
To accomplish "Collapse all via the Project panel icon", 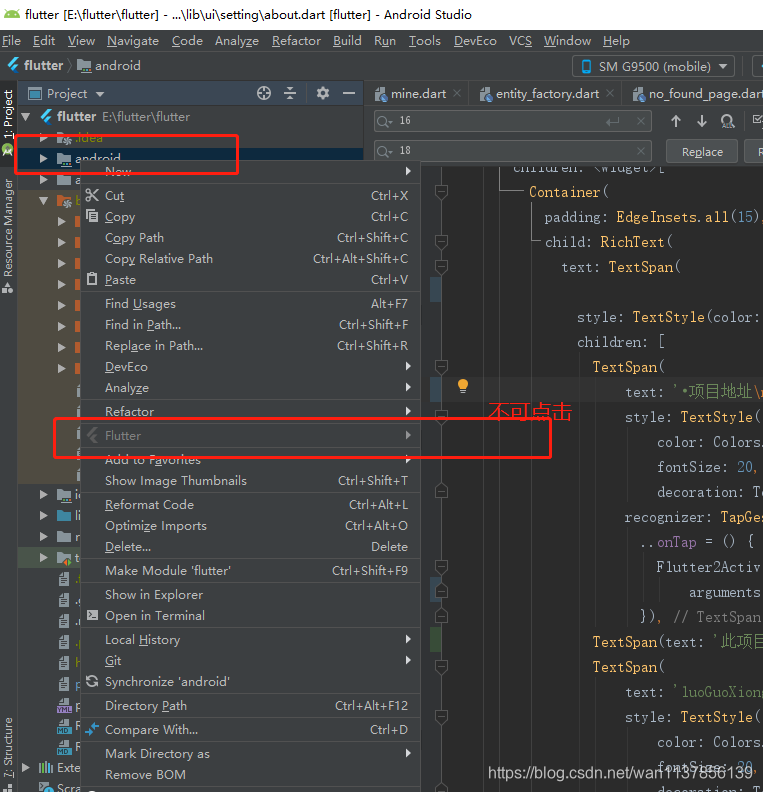I will tap(290, 93).
